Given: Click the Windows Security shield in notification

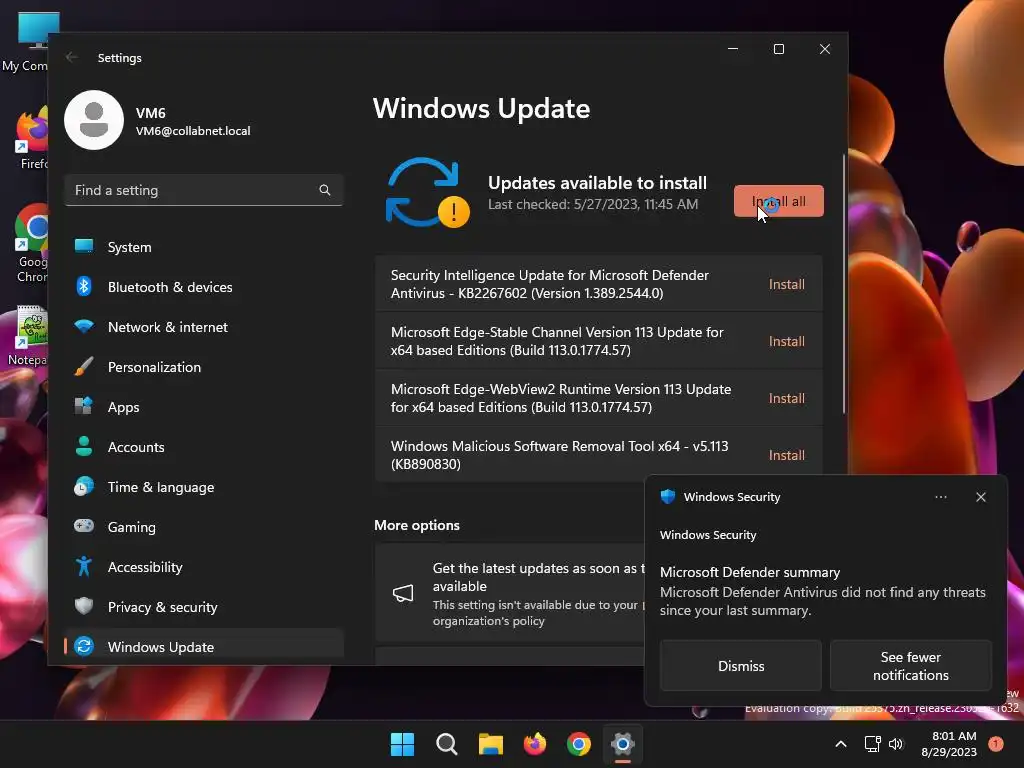Looking at the screenshot, I should 667,496.
